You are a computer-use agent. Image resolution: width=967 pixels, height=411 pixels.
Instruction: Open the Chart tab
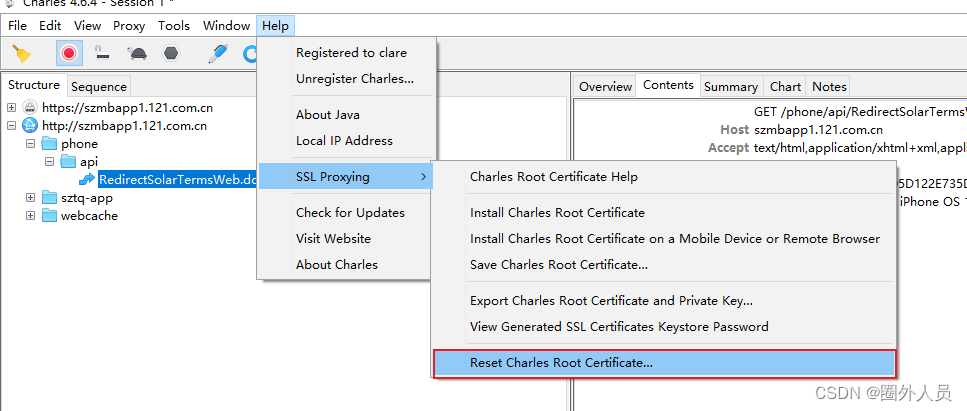[785, 86]
